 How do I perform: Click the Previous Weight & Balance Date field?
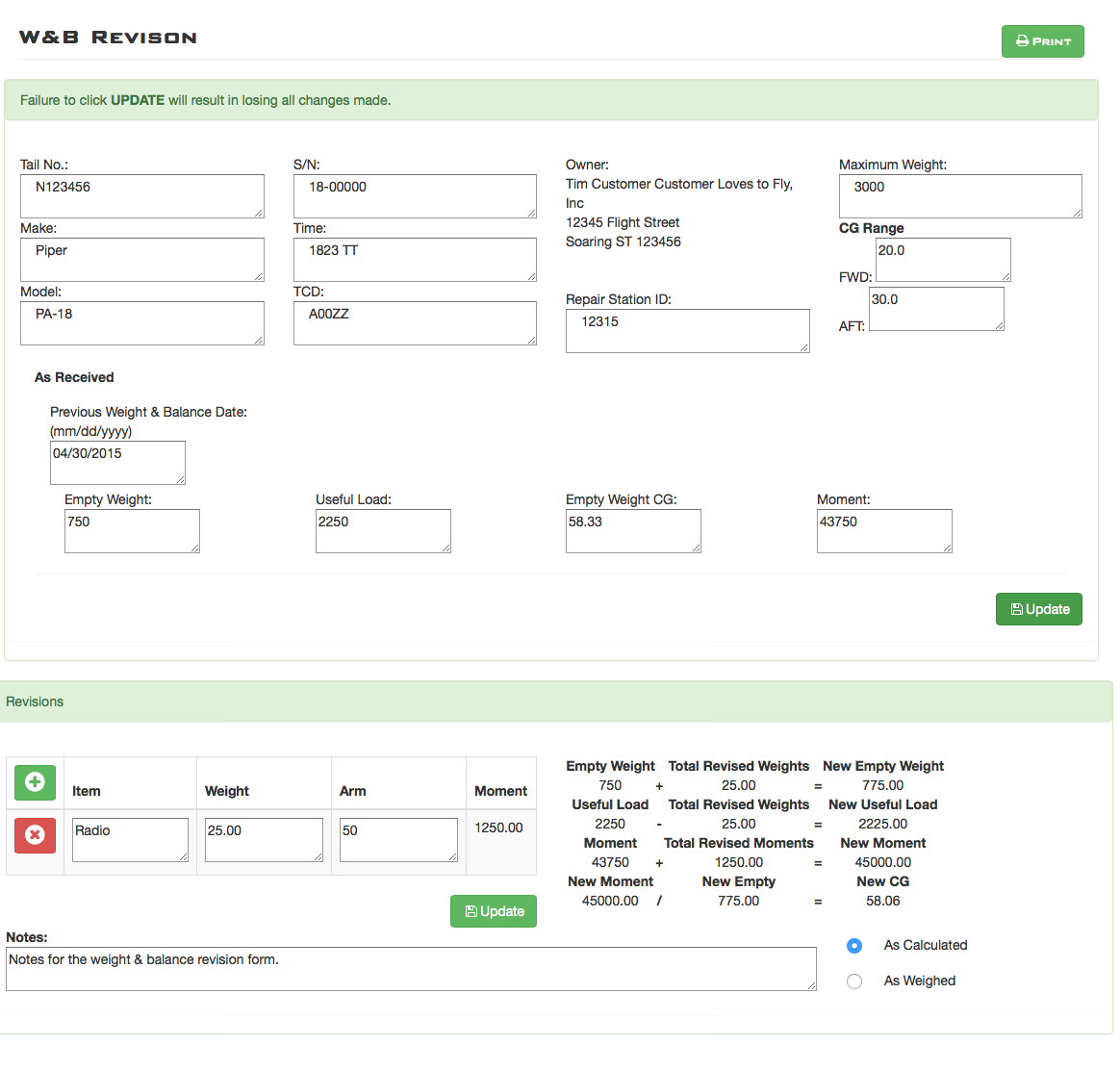point(117,463)
